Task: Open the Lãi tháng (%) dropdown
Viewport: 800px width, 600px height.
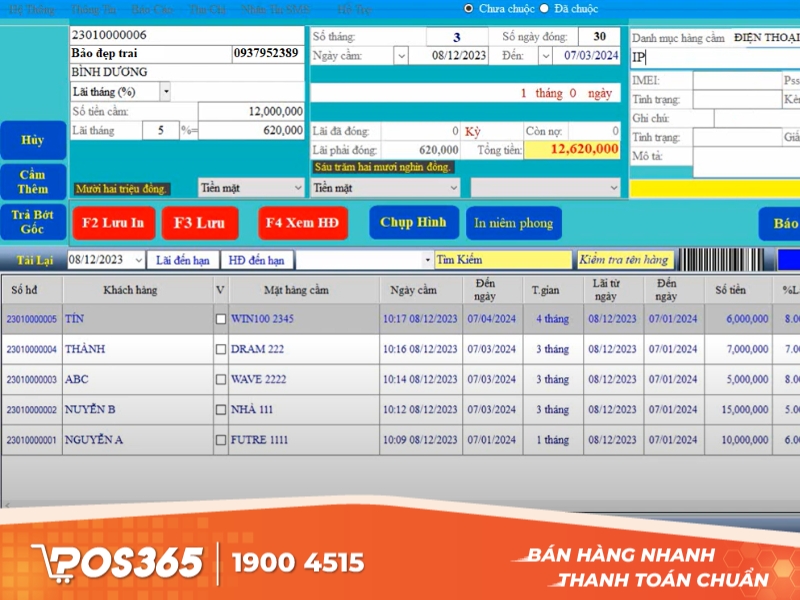Action: click(165, 92)
